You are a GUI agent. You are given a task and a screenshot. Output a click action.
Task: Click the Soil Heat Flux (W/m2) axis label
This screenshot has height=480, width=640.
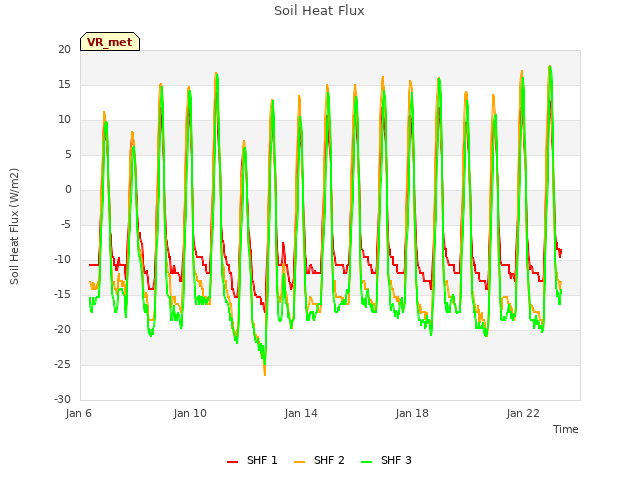pyautogui.click(x=14, y=226)
